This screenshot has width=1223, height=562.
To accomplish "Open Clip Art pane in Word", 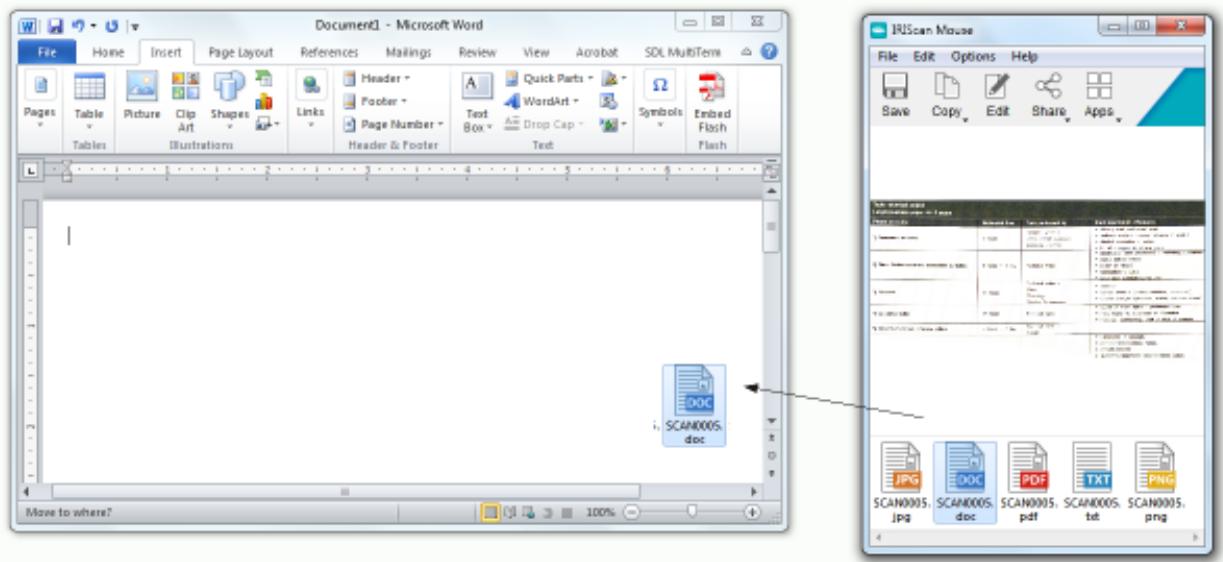I will [186, 101].
